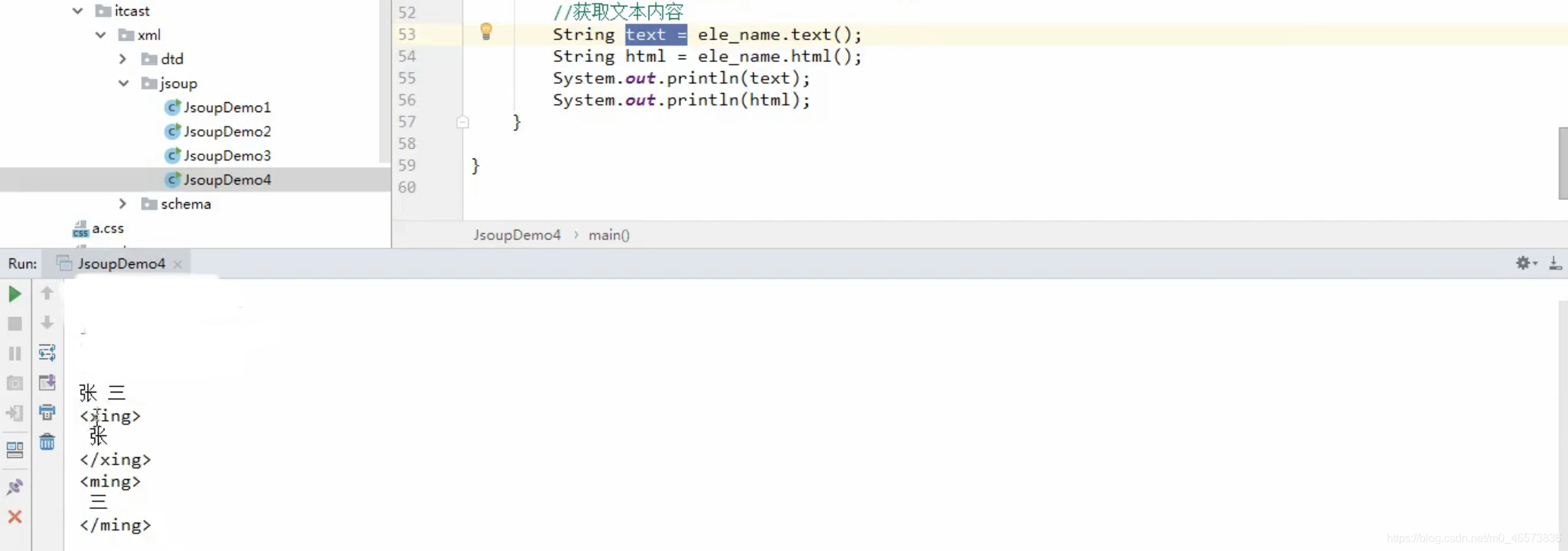Screen dimensions: 1568x551
Task: Click the red Close X icon in Run panel
Action: coord(15,516)
